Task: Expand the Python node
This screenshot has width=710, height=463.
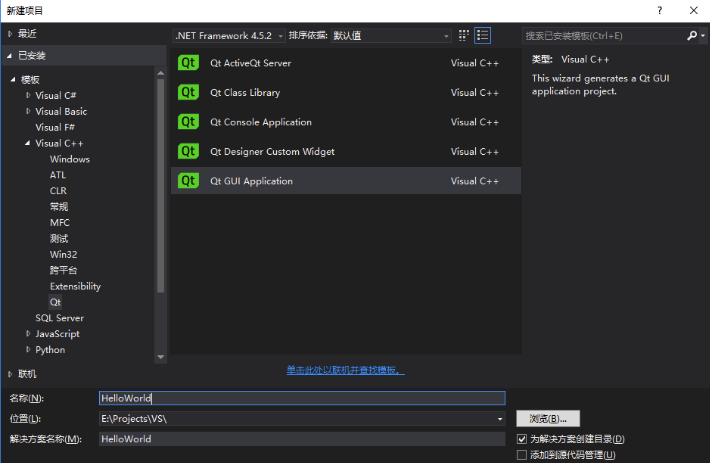Action: (28, 349)
